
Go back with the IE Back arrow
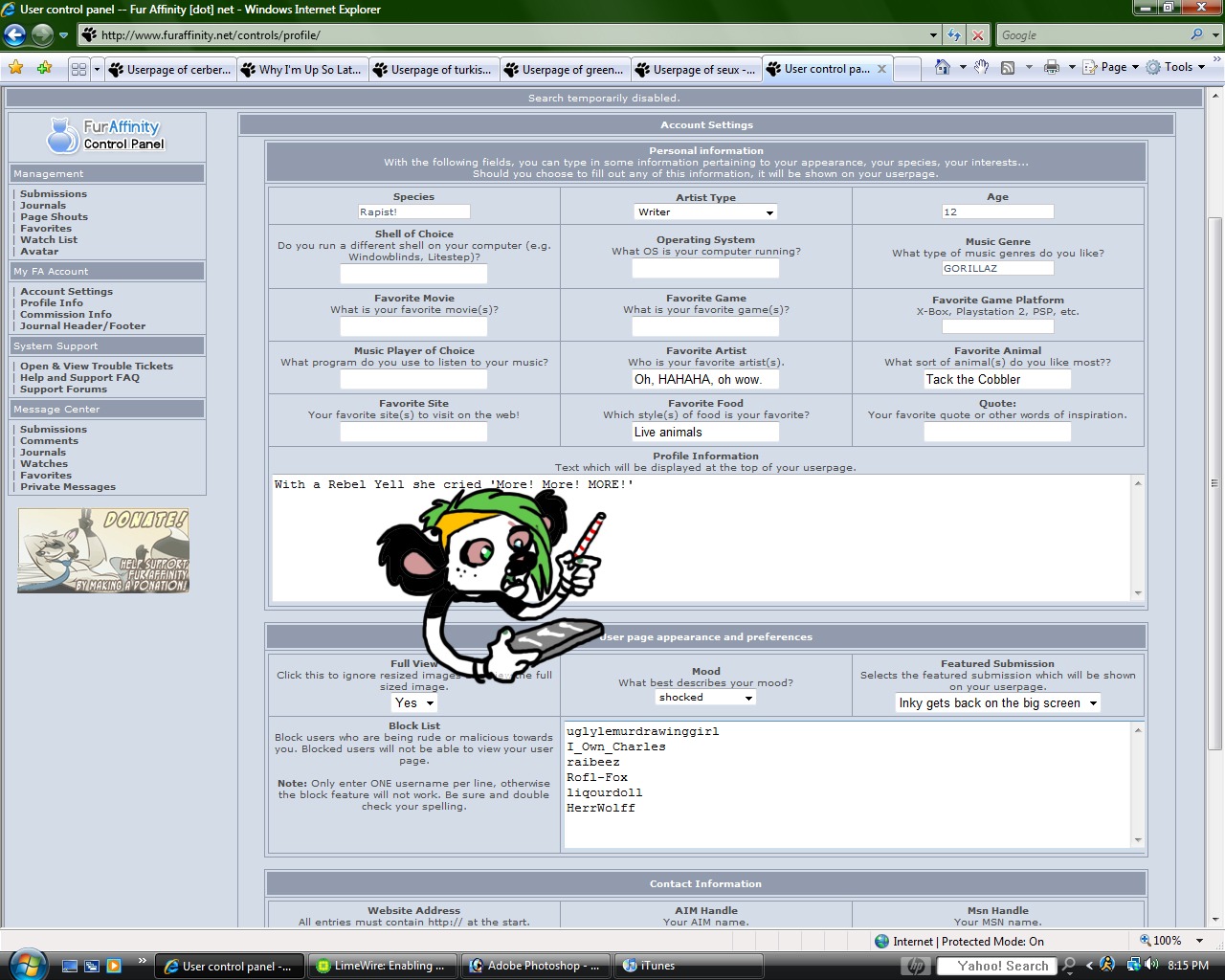pyautogui.click(x=14, y=35)
